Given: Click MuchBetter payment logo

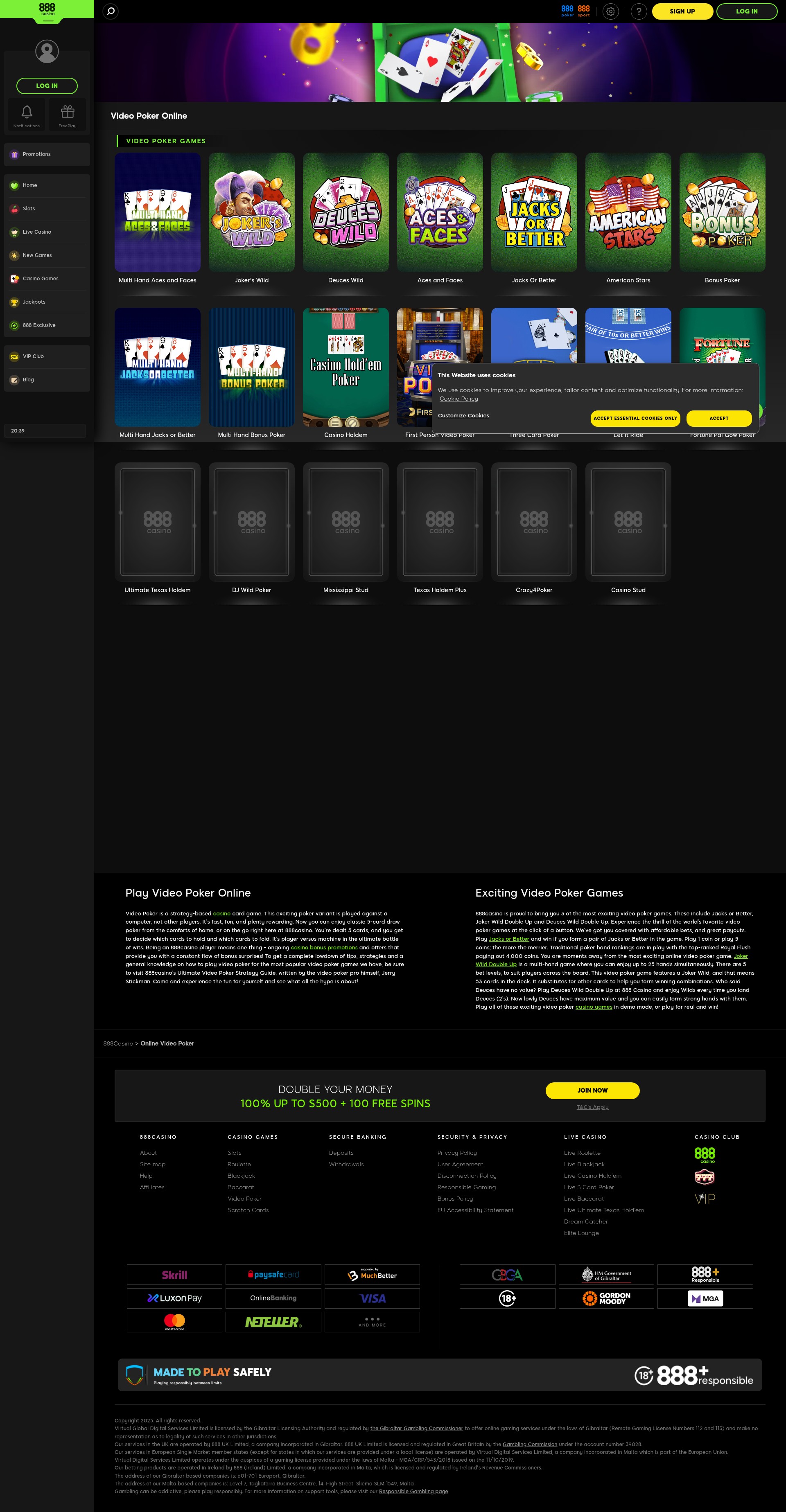Looking at the screenshot, I should 372,1275.
